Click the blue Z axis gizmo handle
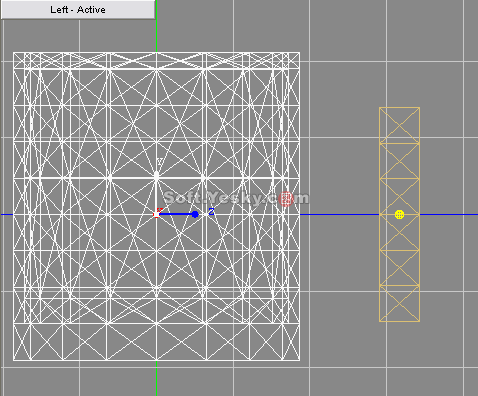Screen dimensions: 478x396 [x=195, y=214]
